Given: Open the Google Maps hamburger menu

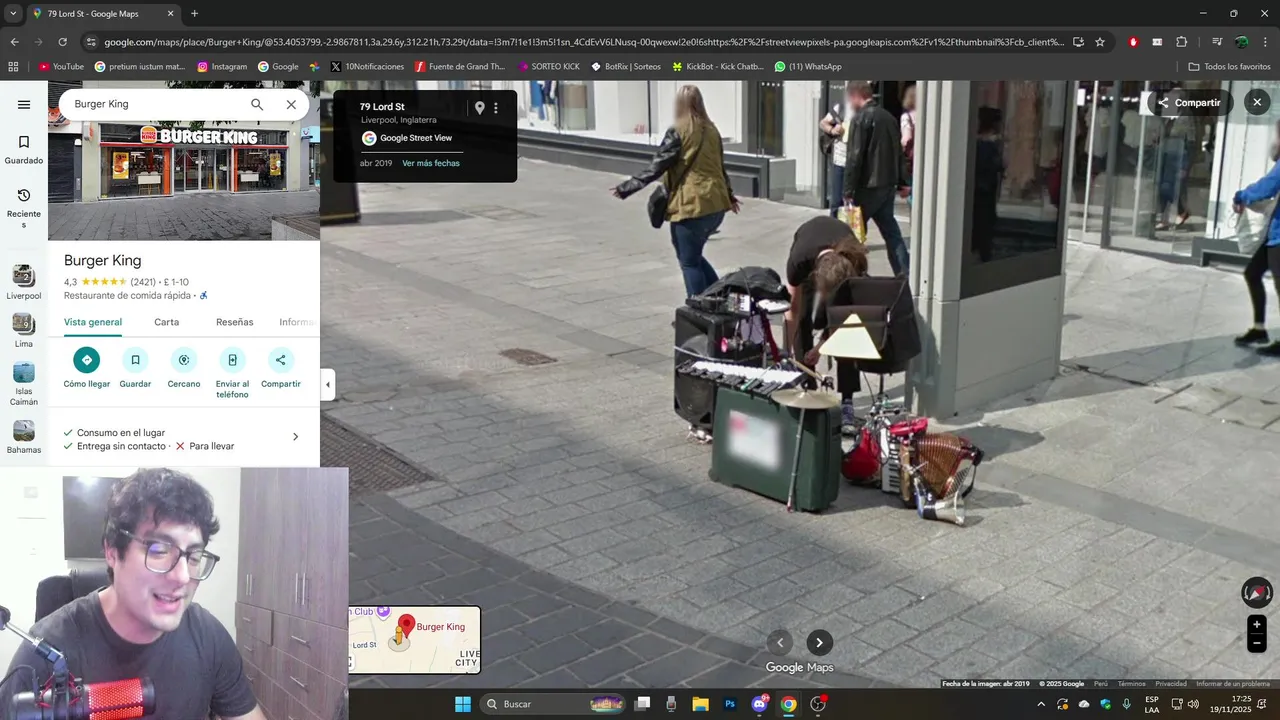Looking at the screenshot, I should tap(24, 104).
